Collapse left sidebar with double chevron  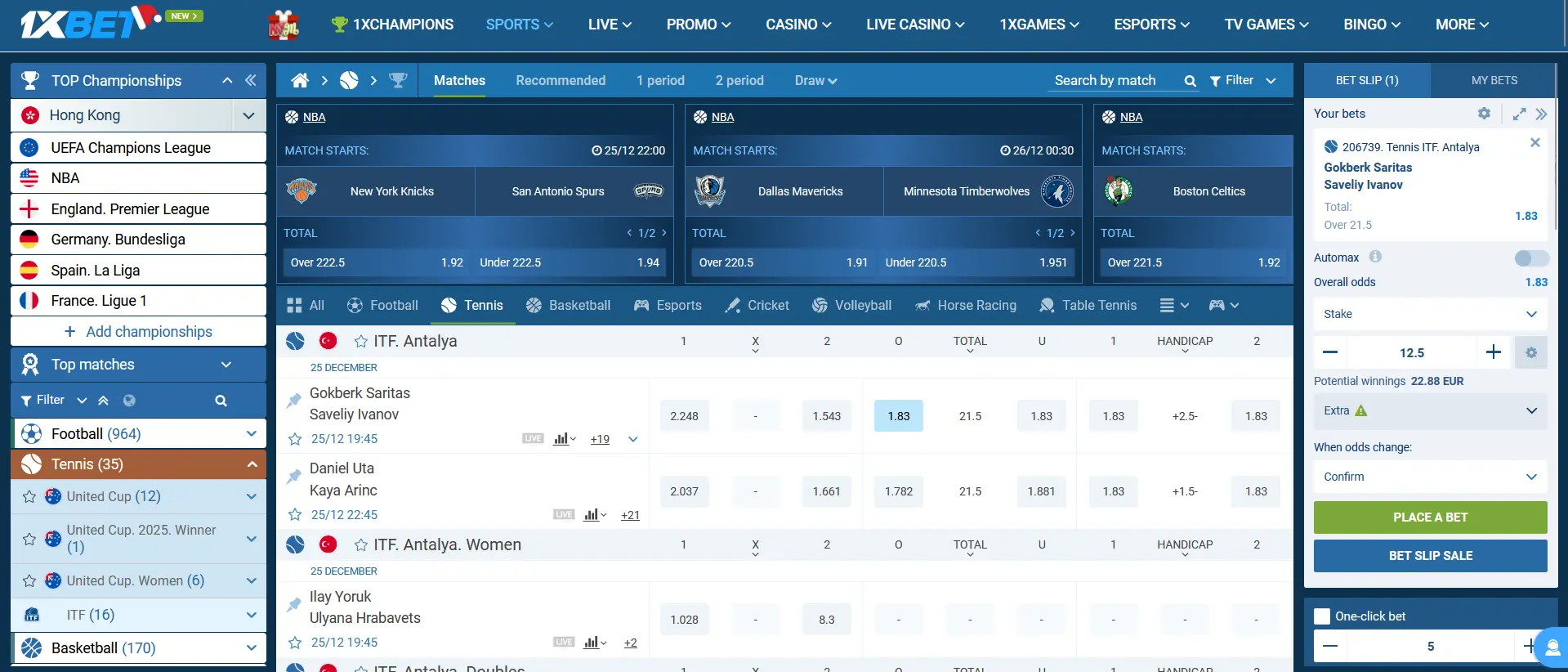251,80
